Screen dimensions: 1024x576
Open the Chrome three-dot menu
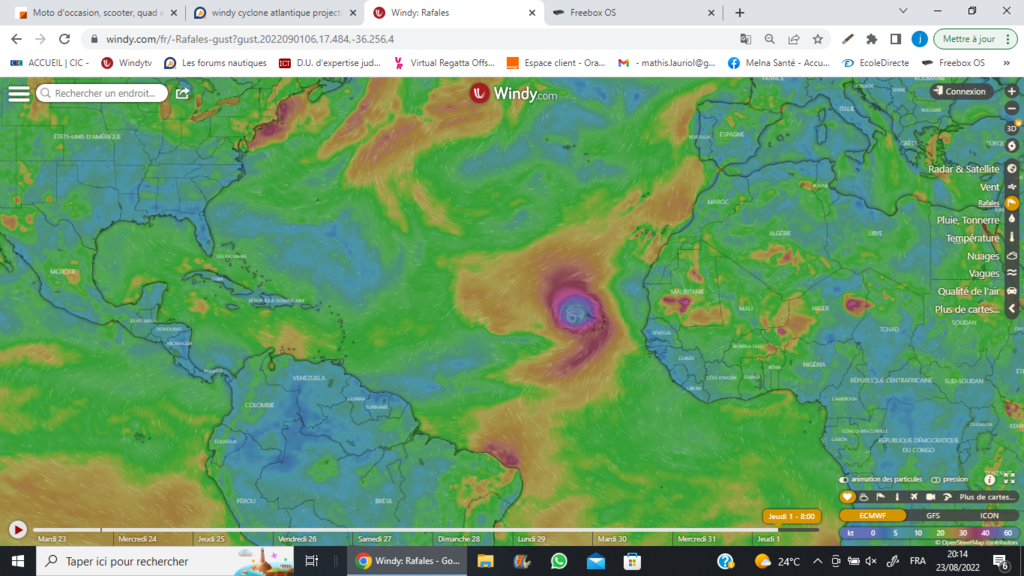coord(1008,39)
